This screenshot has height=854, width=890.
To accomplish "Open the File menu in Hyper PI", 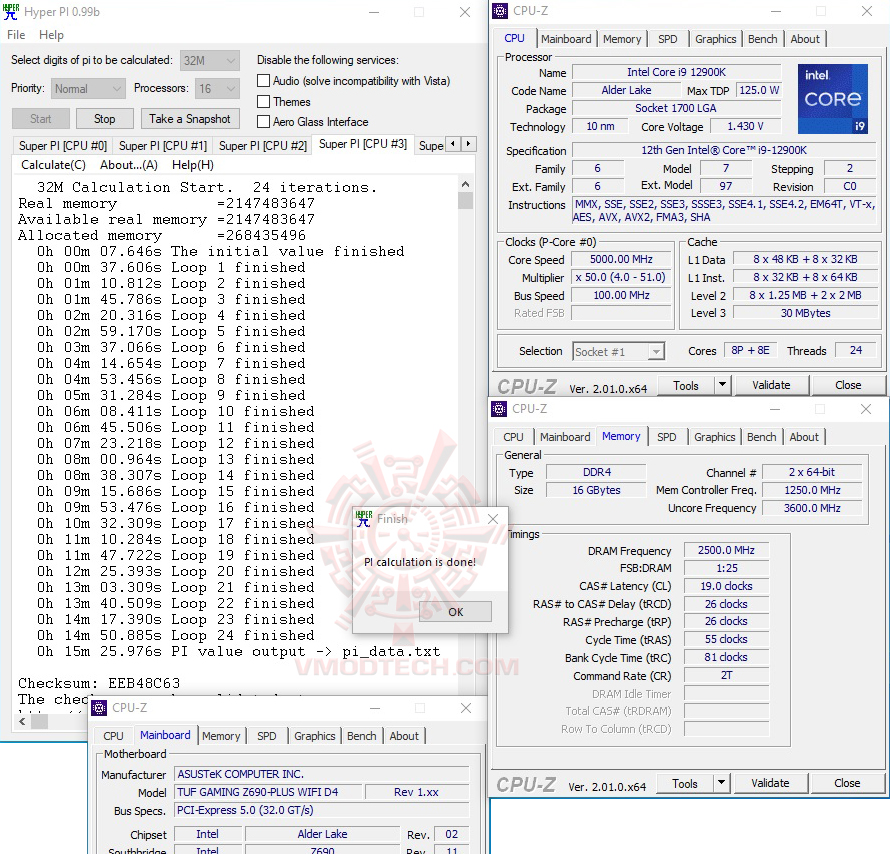I will (x=16, y=35).
